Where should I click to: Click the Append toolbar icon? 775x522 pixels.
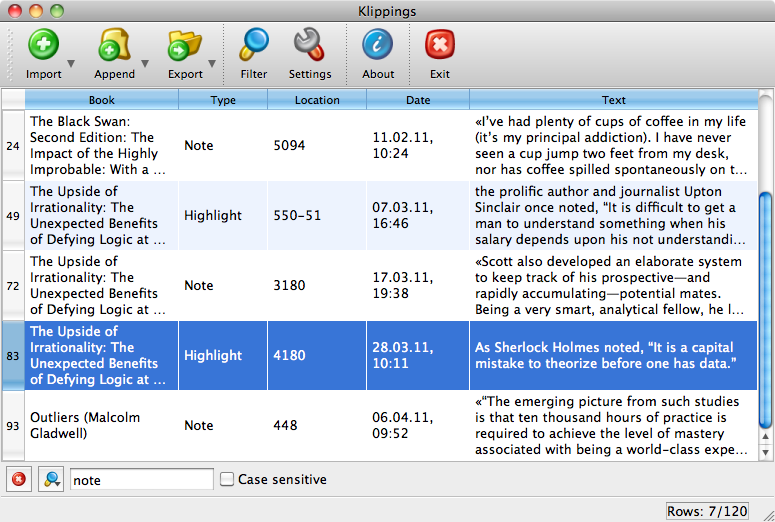114,44
